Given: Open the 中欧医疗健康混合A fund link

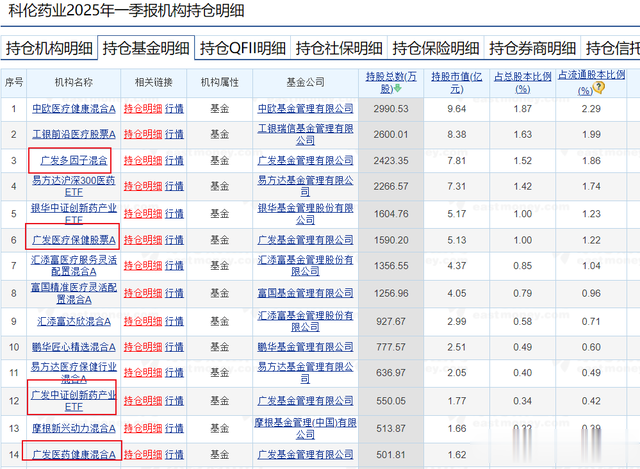Looking at the screenshot, I should tap(74, 108).
